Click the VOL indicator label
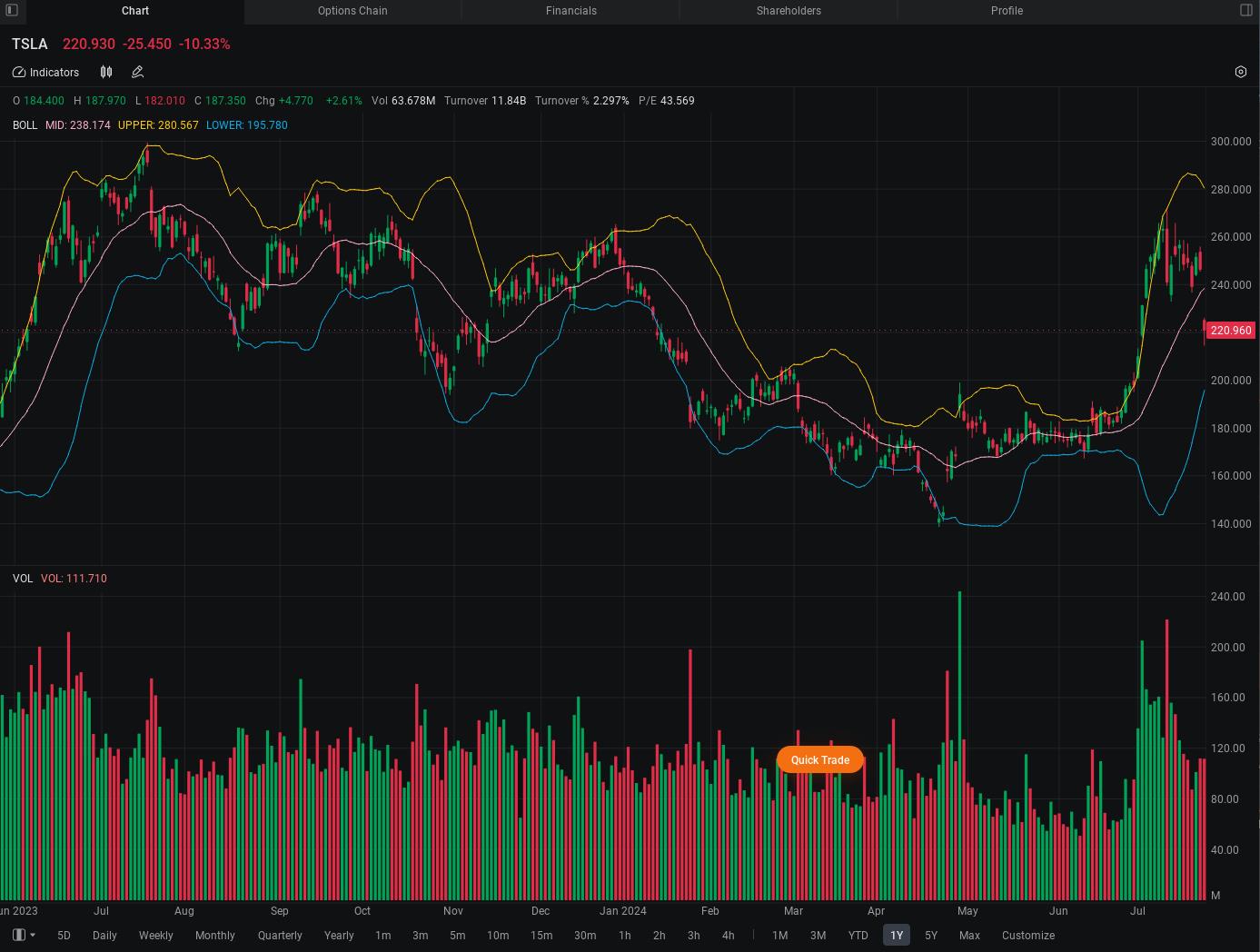The height and width of the screenshot is (952, 1260). tap(23, 579)
